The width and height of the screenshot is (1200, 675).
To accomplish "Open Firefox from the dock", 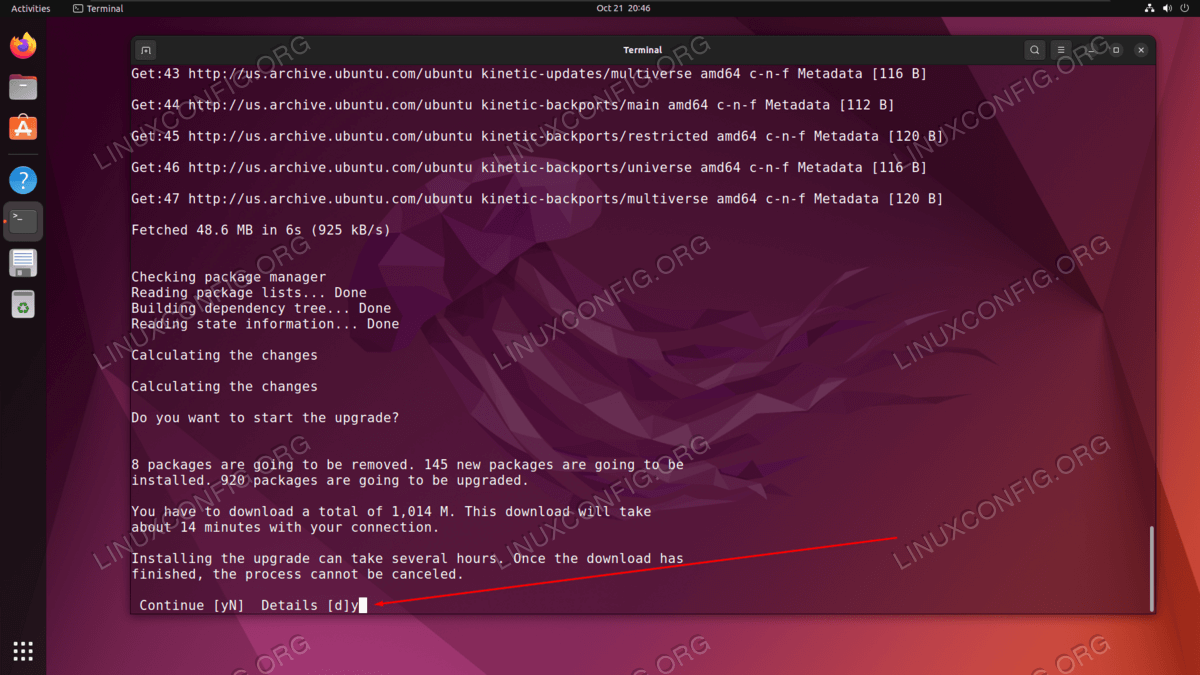I will coord(23,46).
